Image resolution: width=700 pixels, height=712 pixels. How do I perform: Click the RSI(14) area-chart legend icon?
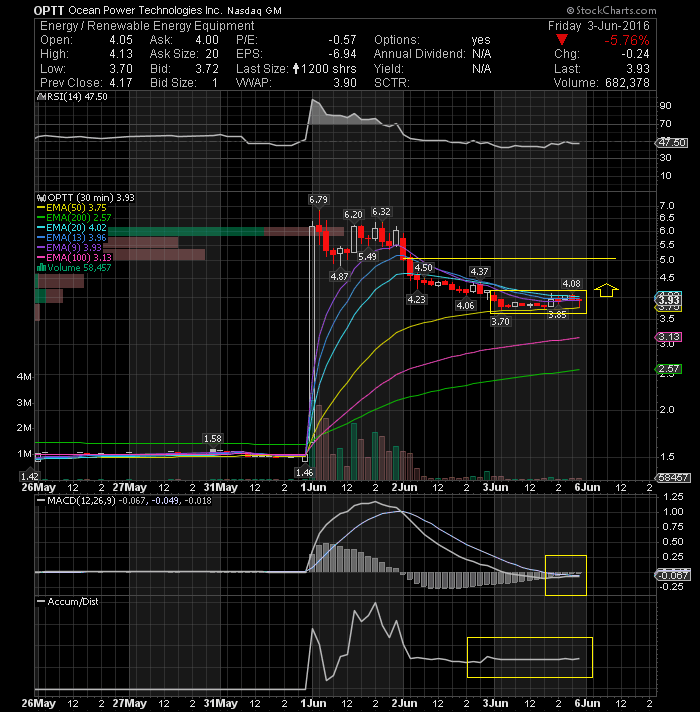41,97
